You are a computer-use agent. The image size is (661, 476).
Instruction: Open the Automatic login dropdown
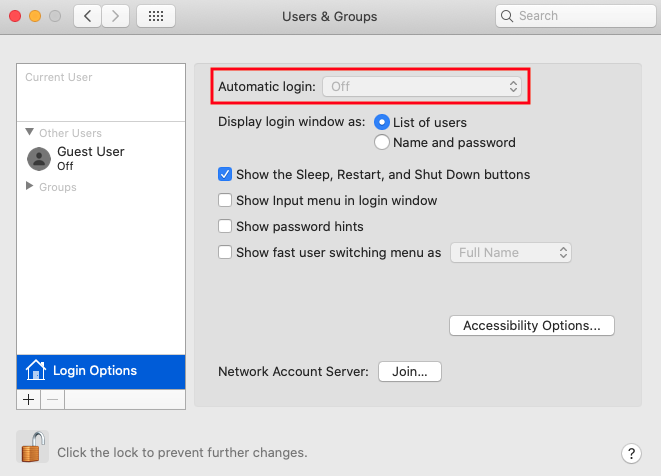coord(422,87)
